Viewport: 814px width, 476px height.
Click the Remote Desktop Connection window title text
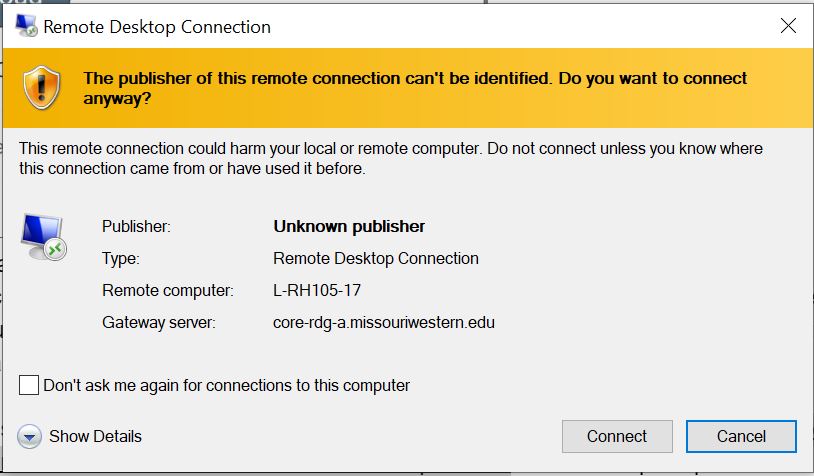click(x=159, y=27)
